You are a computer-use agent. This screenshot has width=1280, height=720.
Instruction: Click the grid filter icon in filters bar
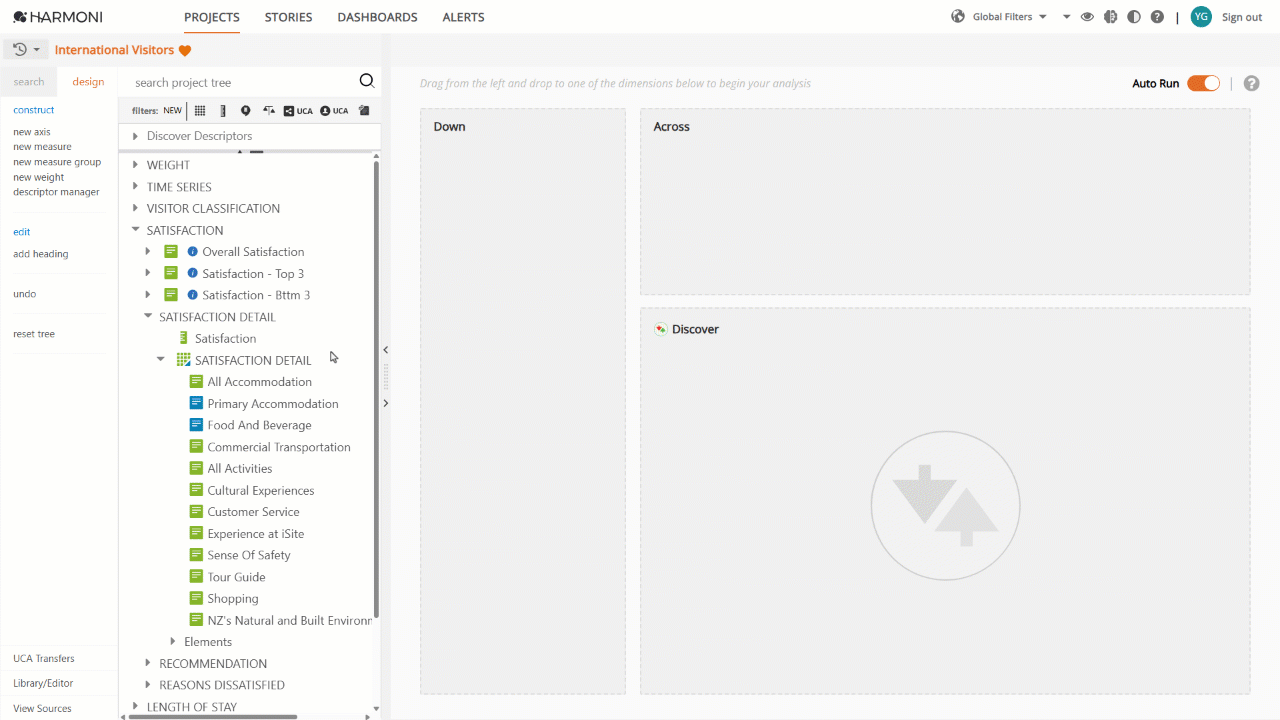(x=200, y=111)
